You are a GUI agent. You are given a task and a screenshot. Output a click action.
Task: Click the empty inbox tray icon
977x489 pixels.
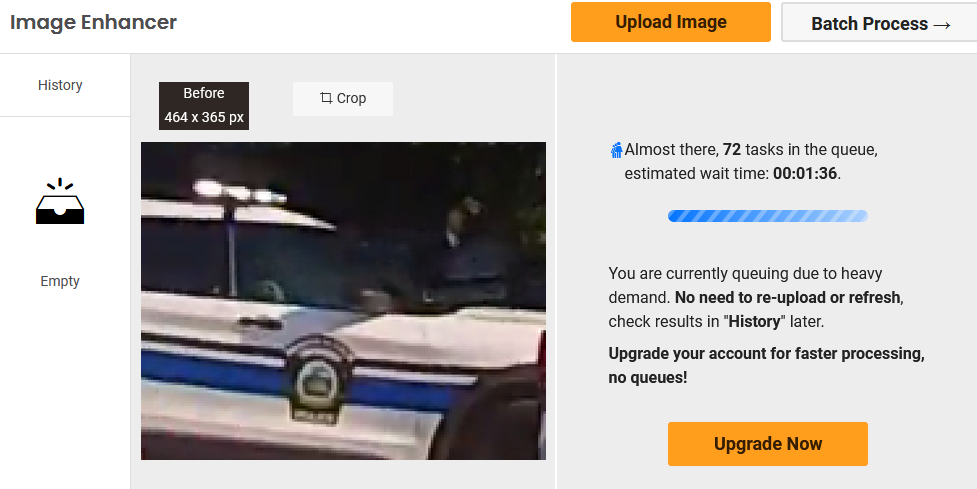click(60, 201)
